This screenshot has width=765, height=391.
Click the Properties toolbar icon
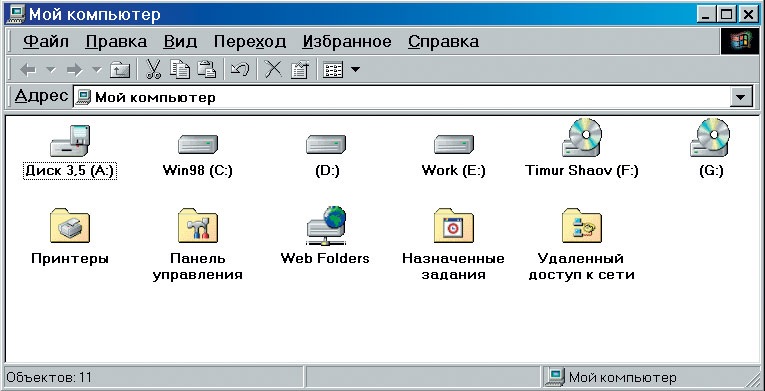(x=300, y=70)
